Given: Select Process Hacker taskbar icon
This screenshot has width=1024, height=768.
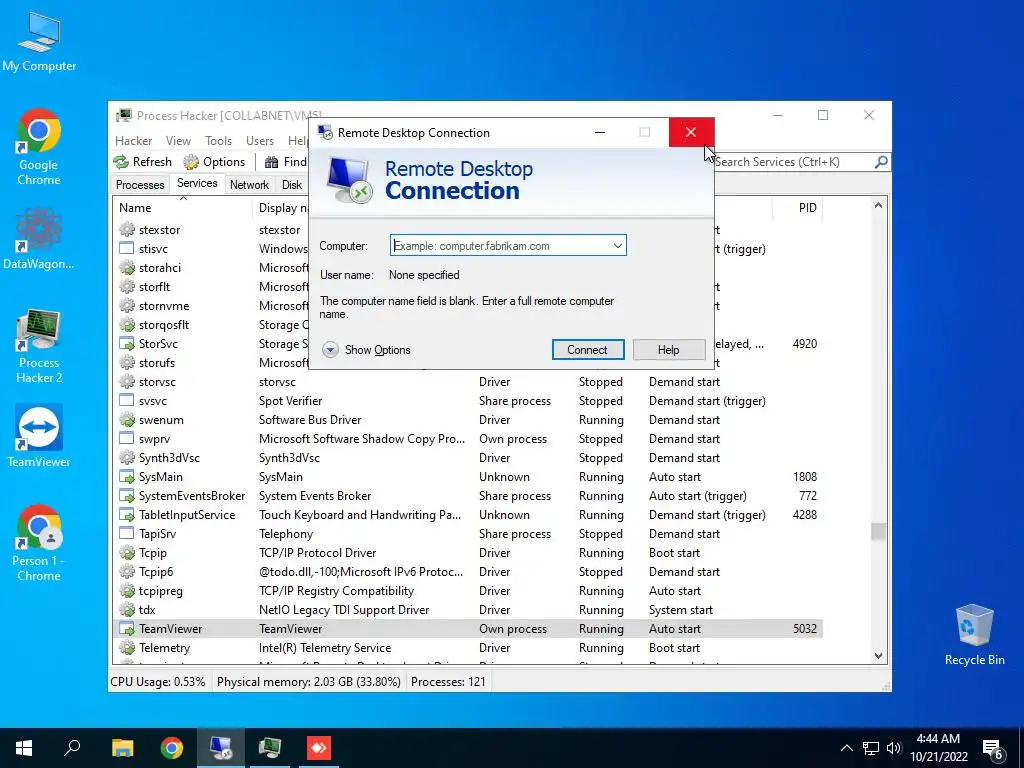Looking at the screenshot, I should 270,748.
